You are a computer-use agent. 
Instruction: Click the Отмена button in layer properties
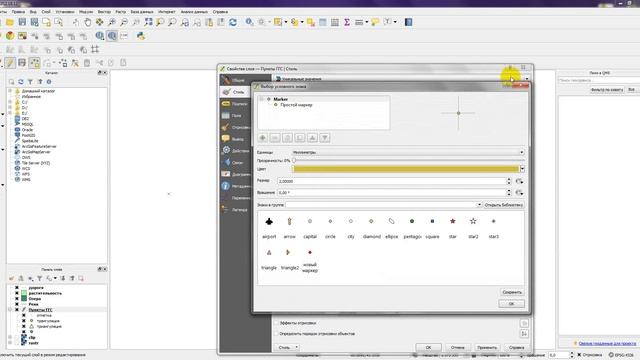click(458, 347)
